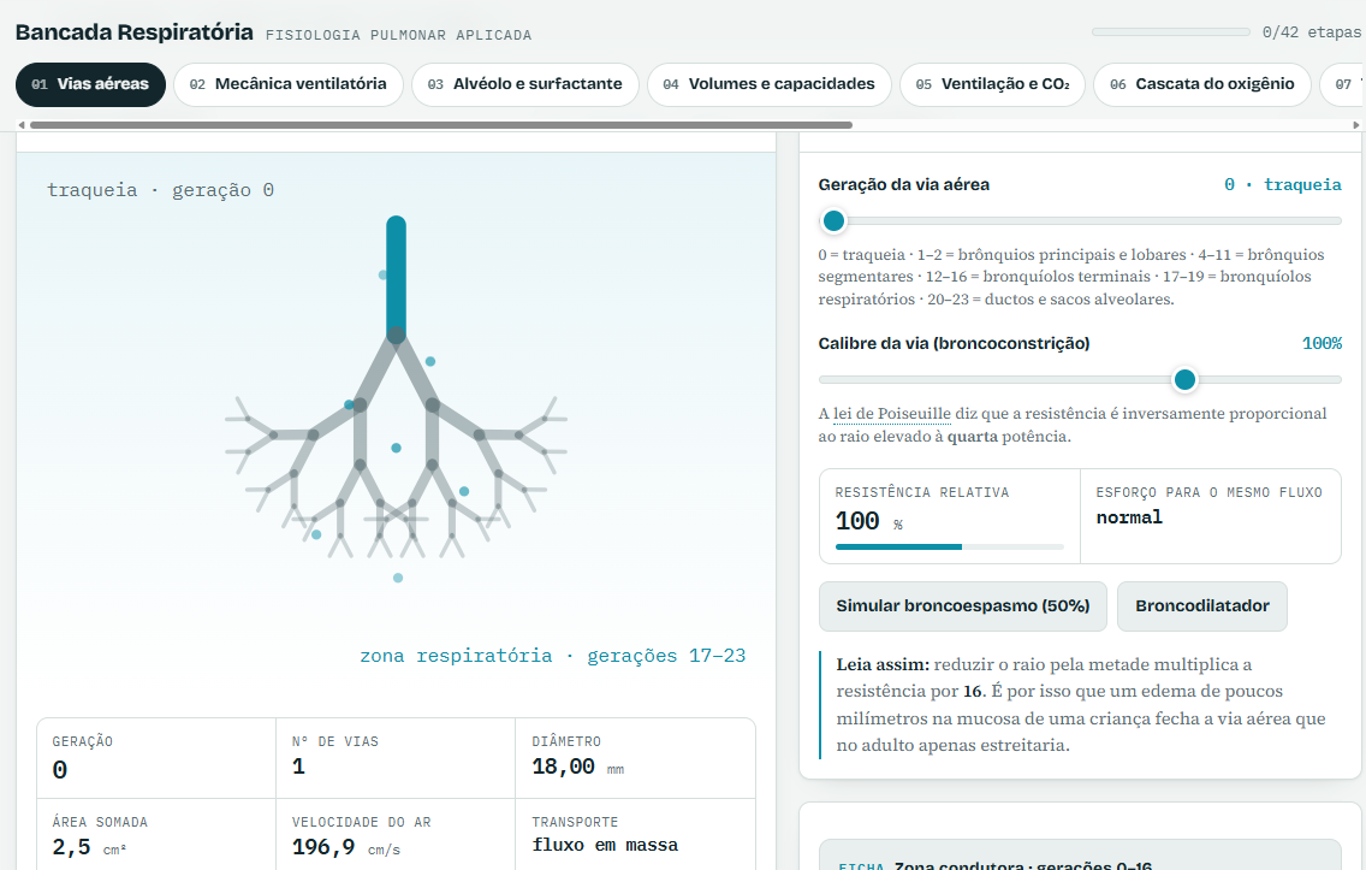Click the 0/42 etapas progress bar
Viewport: 1366px width, 870px height.
pyautogui.click(x=1171, y=32)
